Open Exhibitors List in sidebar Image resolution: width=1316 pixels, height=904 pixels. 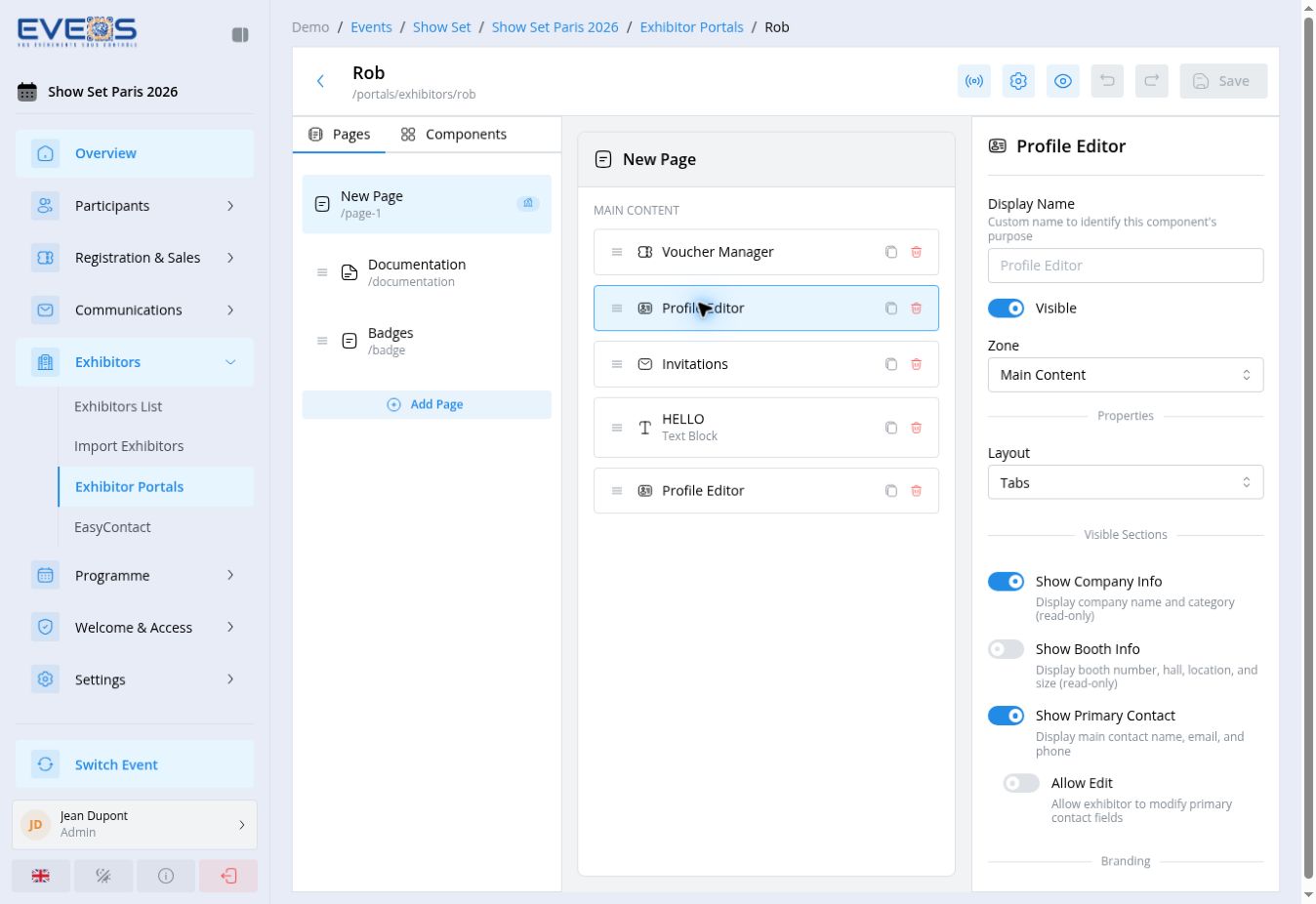118,406
